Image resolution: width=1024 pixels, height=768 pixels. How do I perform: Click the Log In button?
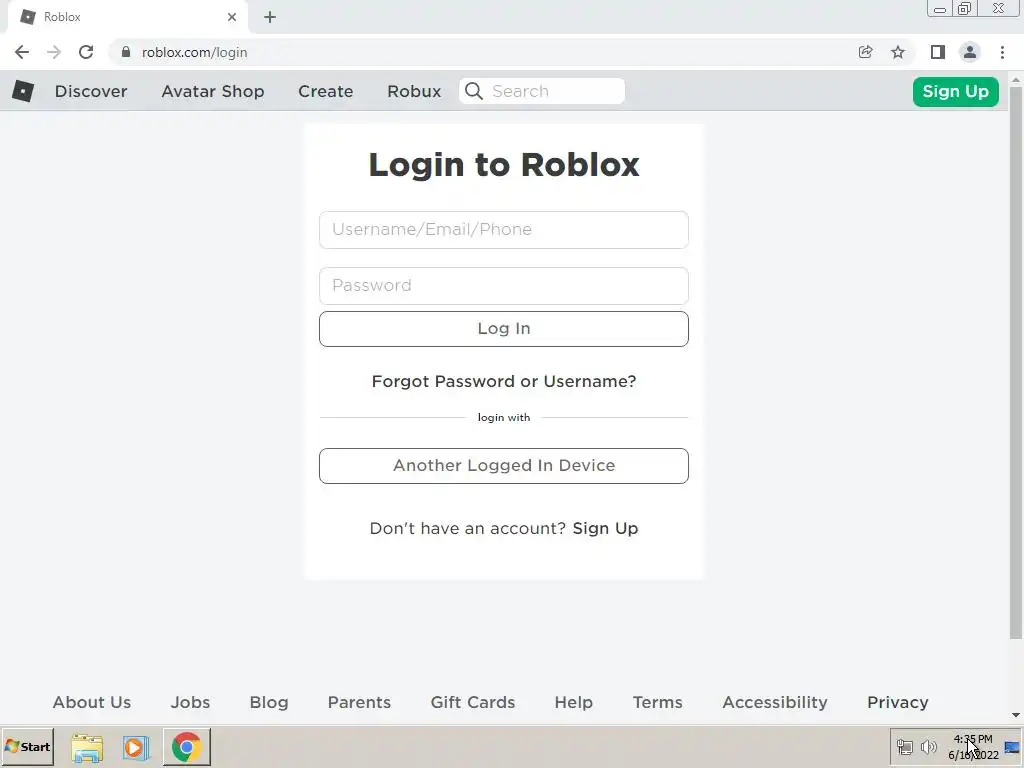click(x=504, y=328)
